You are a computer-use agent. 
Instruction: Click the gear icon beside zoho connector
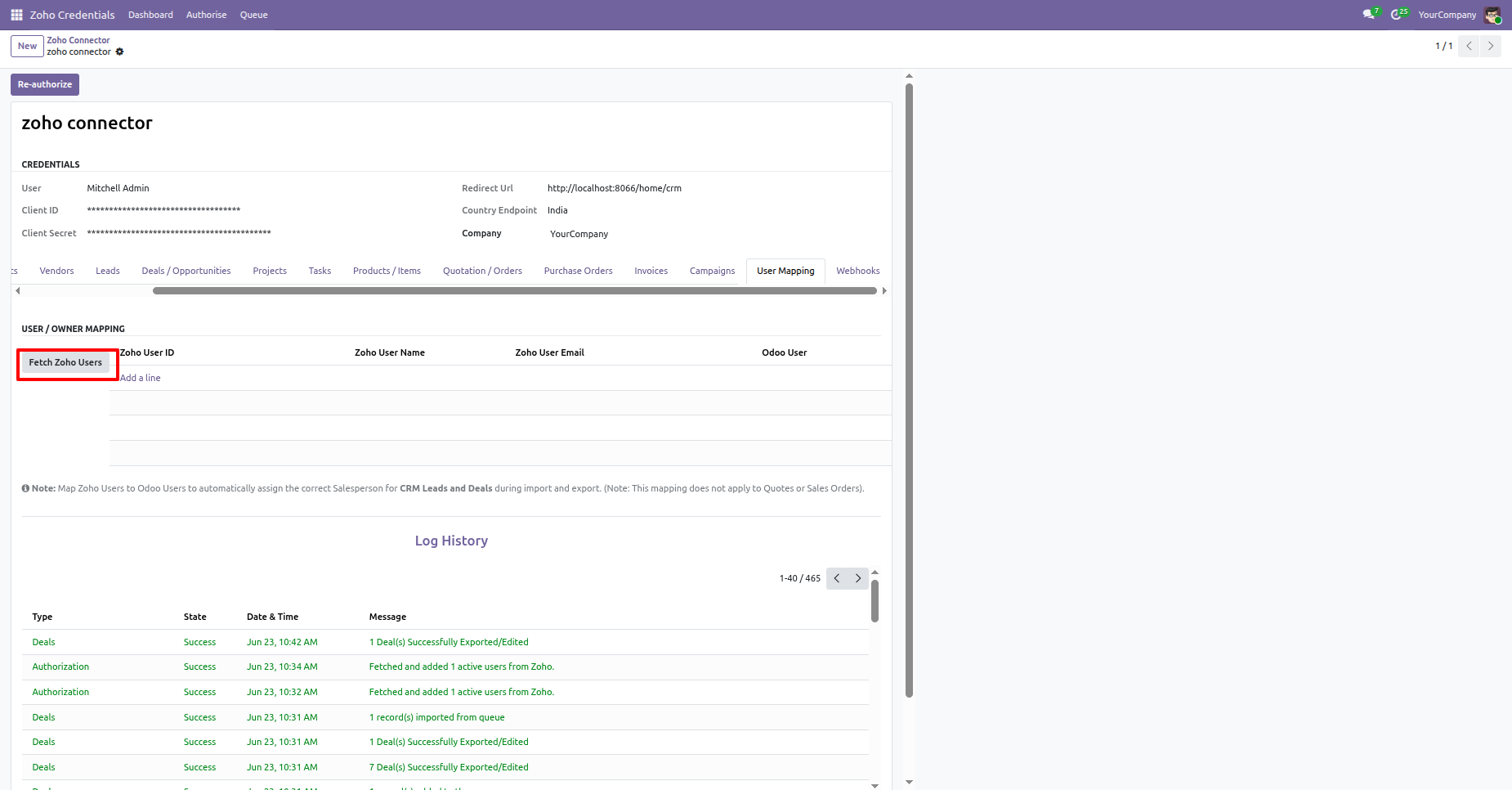tap(119, 52)
